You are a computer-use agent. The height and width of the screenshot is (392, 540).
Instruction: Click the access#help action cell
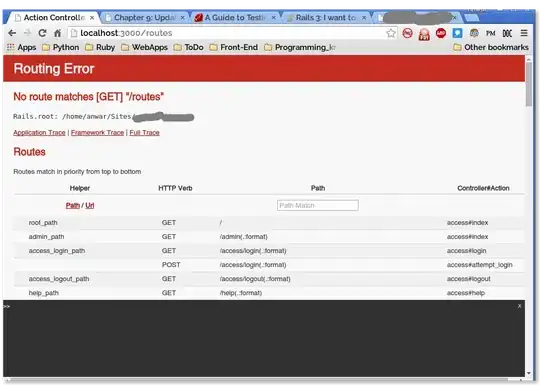click(x=466, y=293)
